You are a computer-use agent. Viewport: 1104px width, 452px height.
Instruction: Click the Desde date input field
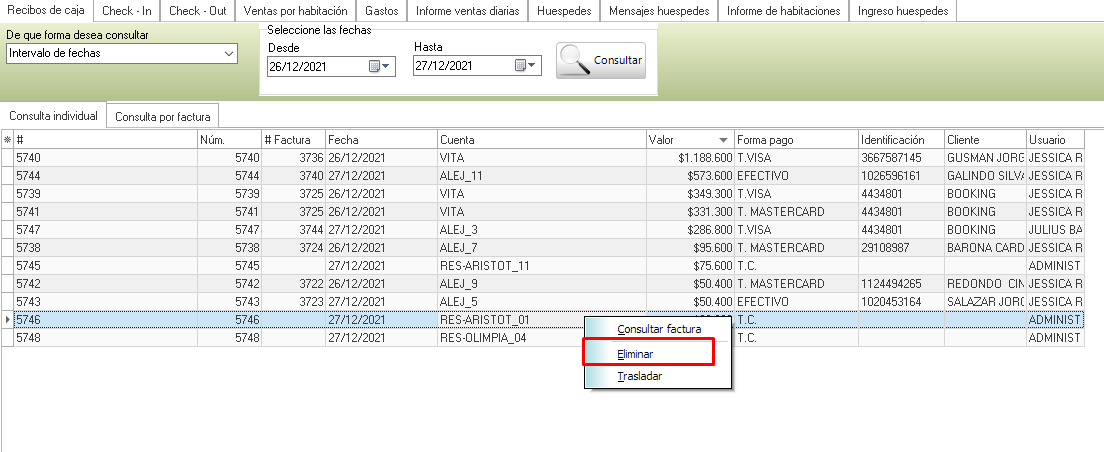(x=317, y=67)
